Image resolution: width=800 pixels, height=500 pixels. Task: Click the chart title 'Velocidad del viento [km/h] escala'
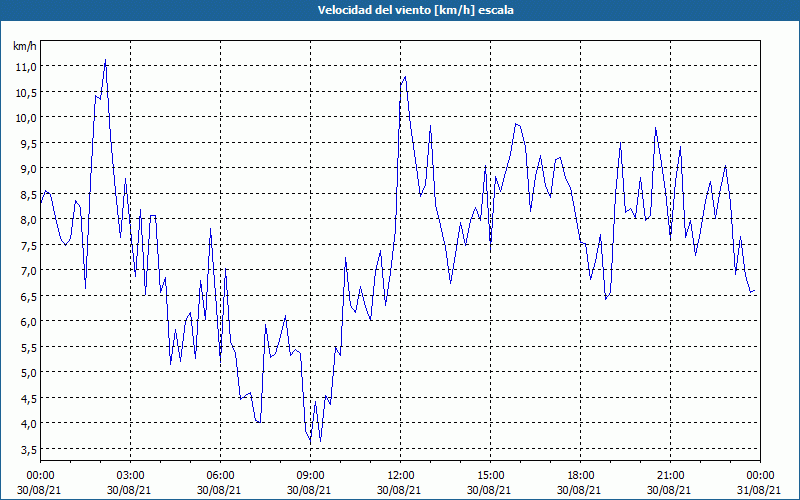(415, 10)
